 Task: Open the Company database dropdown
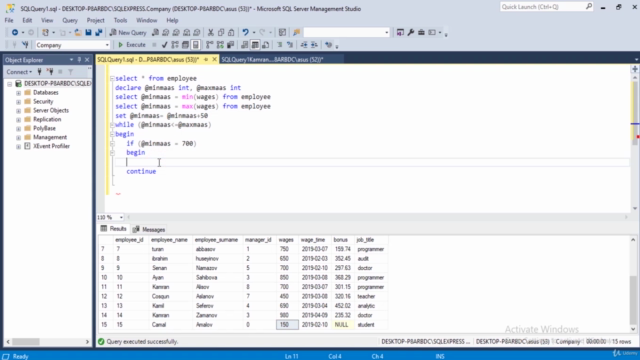107,45
